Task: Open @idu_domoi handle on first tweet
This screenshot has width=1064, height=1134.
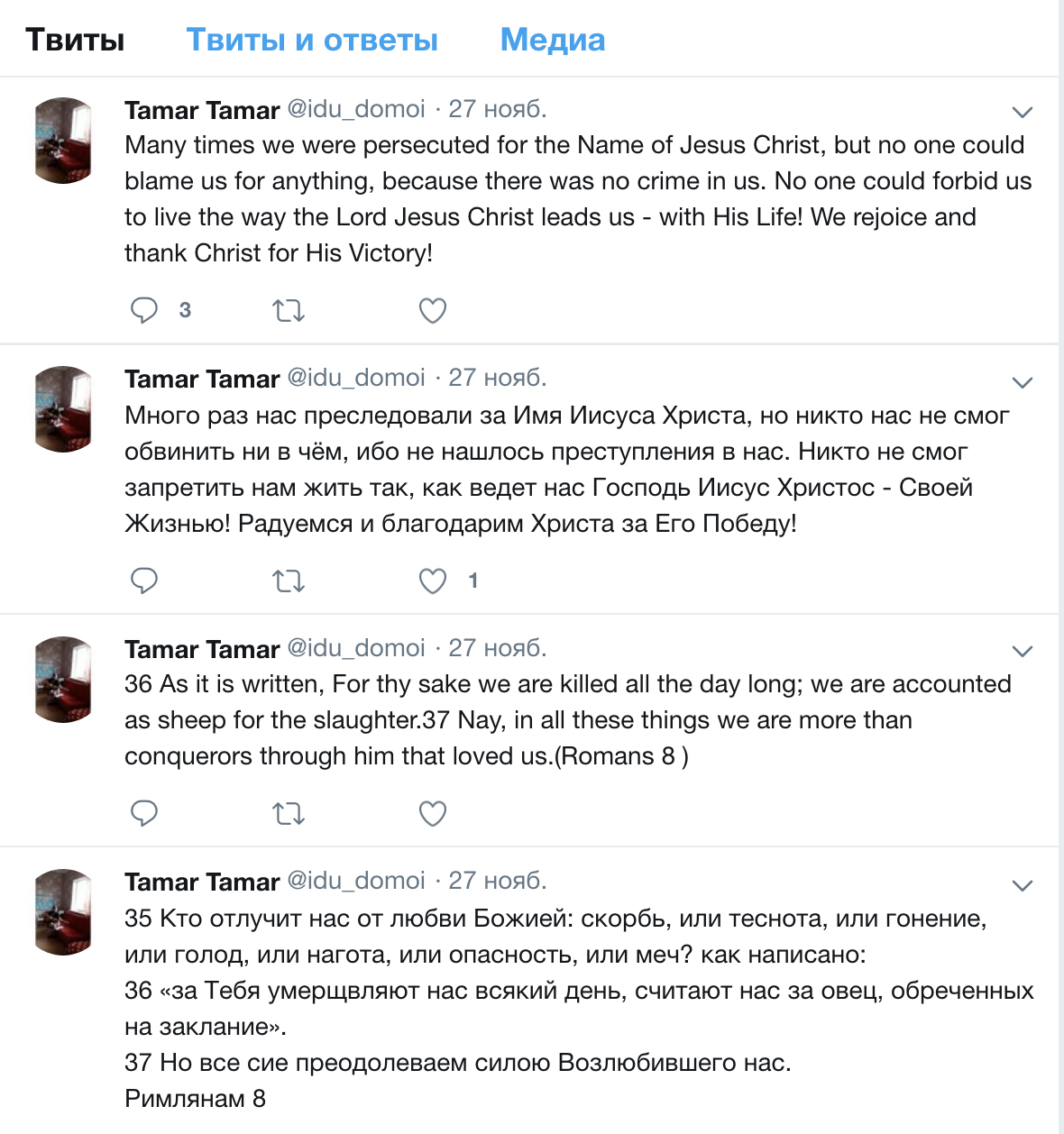Action: [356, 109]
